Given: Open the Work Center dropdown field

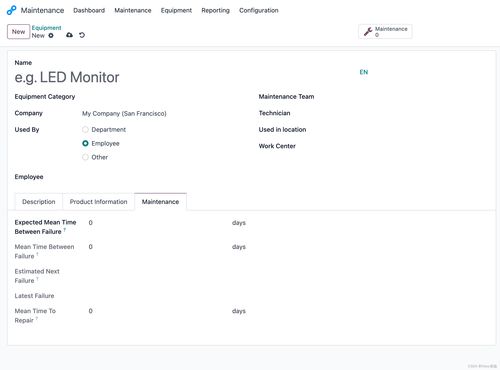Looking at the screenshot, I should click(407, 146).
